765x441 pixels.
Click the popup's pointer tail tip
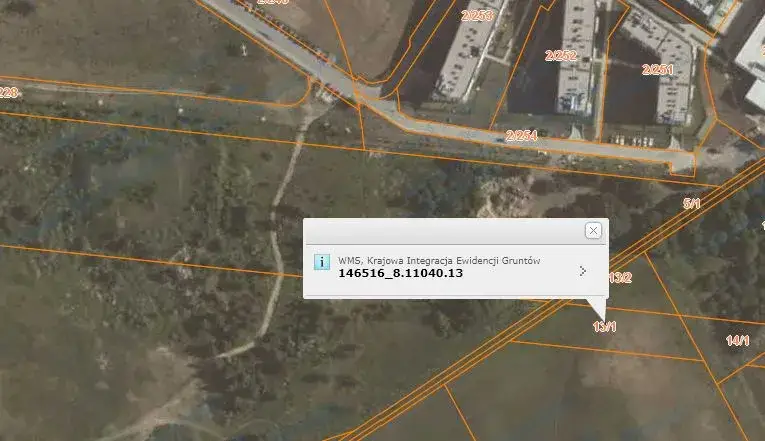coord(602,317)
